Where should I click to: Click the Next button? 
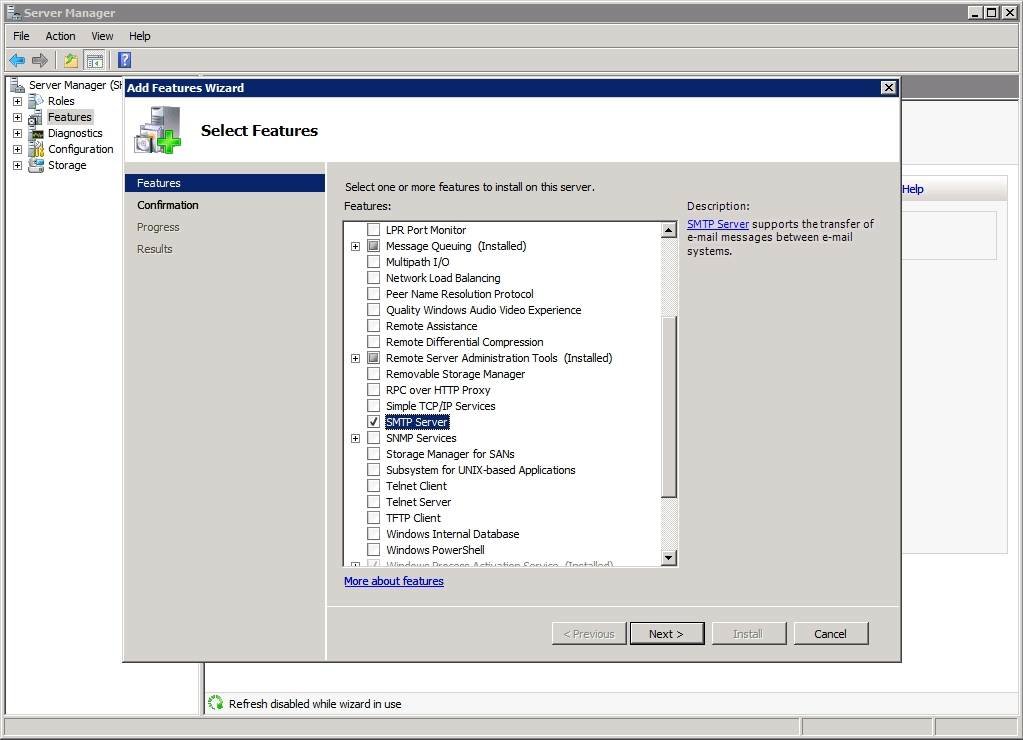tap(666, 634)
